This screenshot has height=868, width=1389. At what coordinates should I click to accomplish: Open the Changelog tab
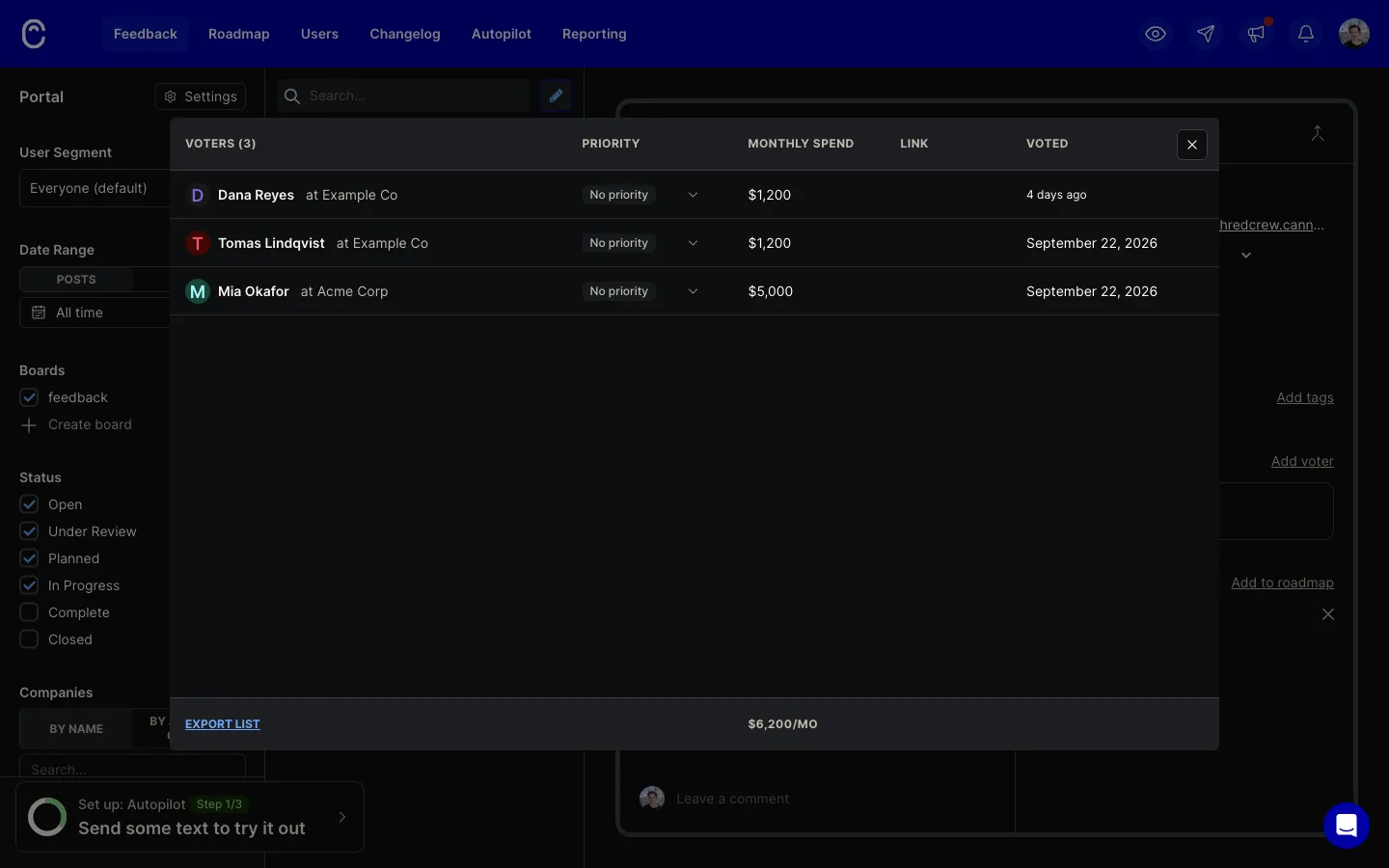pos(405,34)
